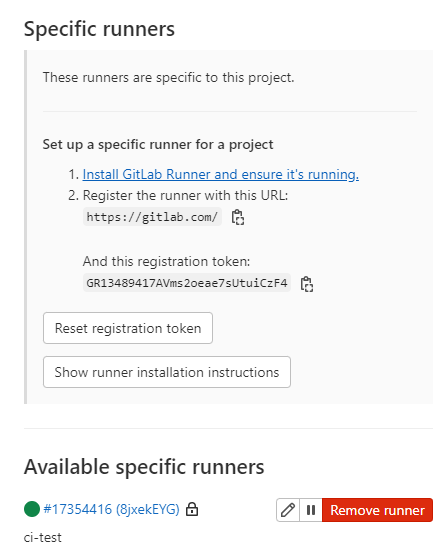The height and width of the screenshot is (558, 448).
Task: Click the lock icon beside runner 8jxekEYG
Action: pyautogui.click(x=192, y=509)
